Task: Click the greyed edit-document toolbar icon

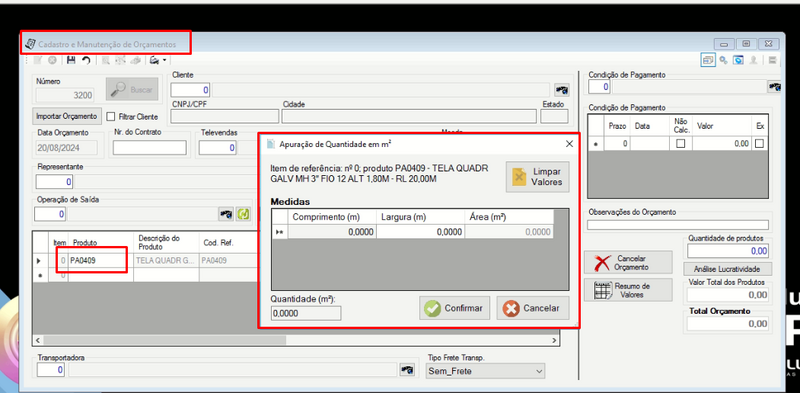Action: point(38,60)
